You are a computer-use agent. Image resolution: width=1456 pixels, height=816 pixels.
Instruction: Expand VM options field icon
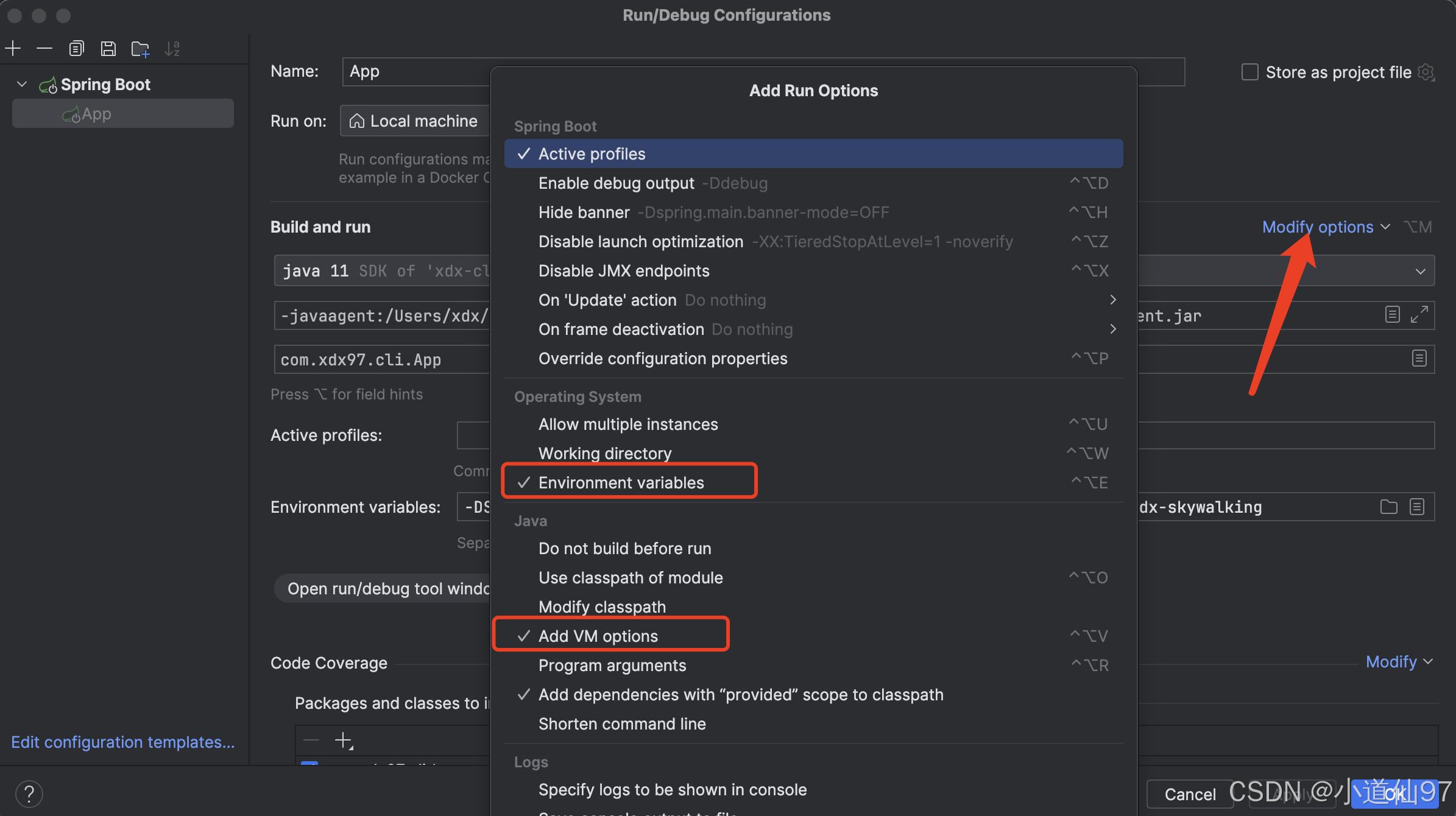tap(1419, 315)
